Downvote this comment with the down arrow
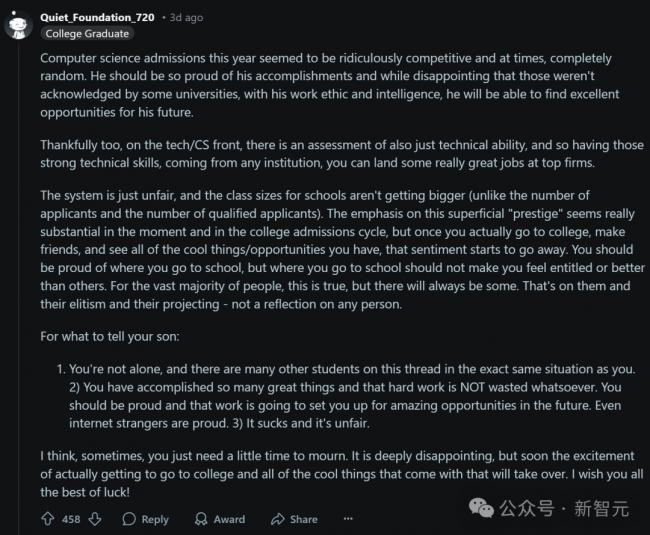 (95, 519)
